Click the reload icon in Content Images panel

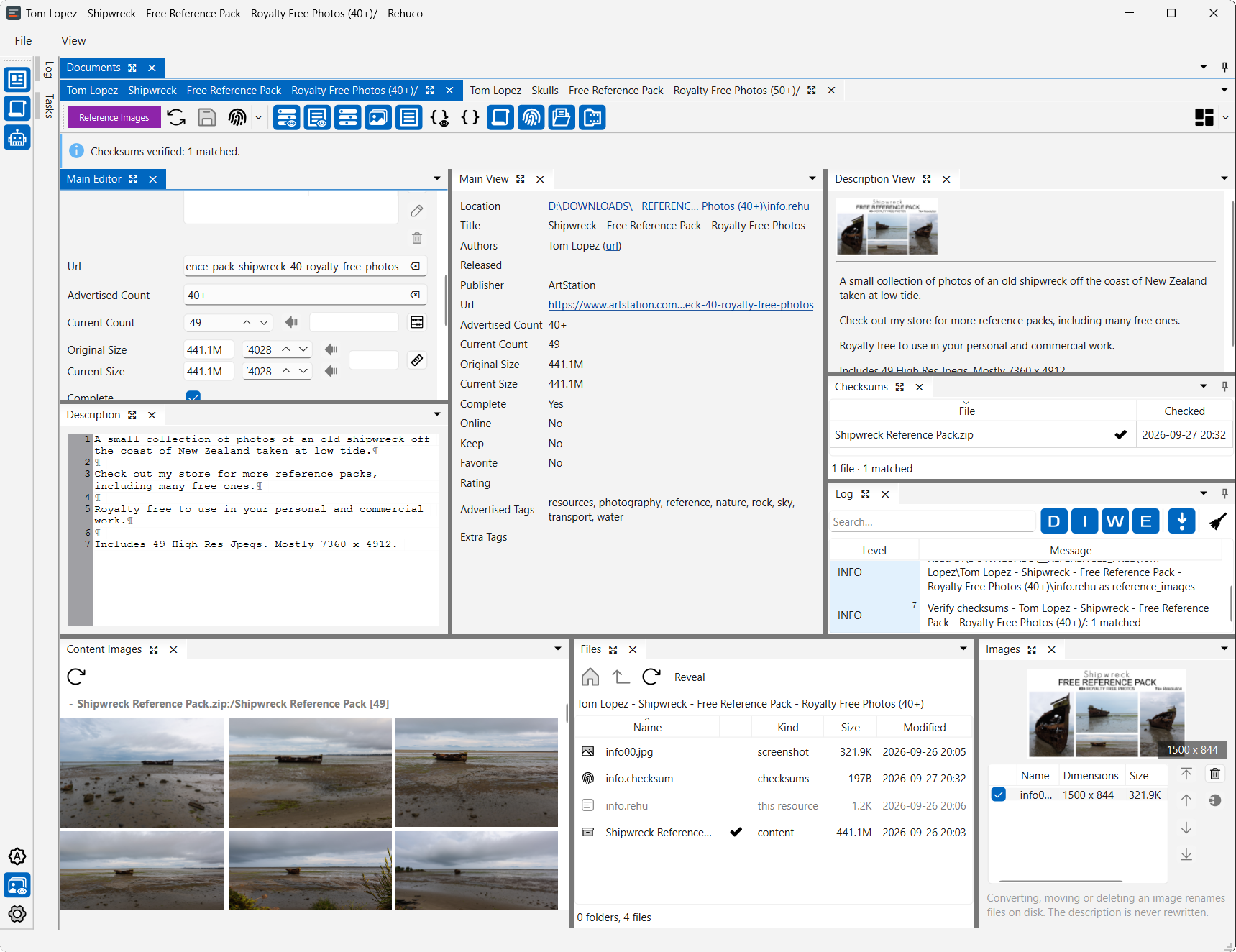(x=76, y=677)
